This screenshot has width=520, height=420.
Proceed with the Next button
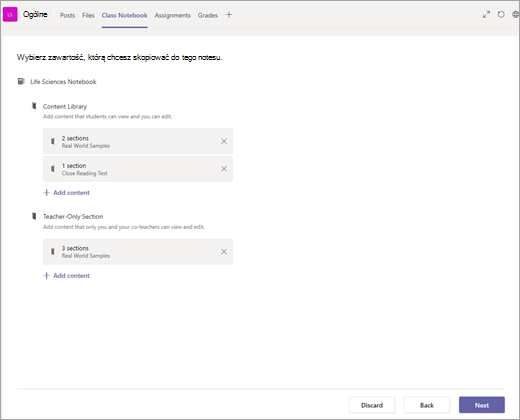coord(482,405)
